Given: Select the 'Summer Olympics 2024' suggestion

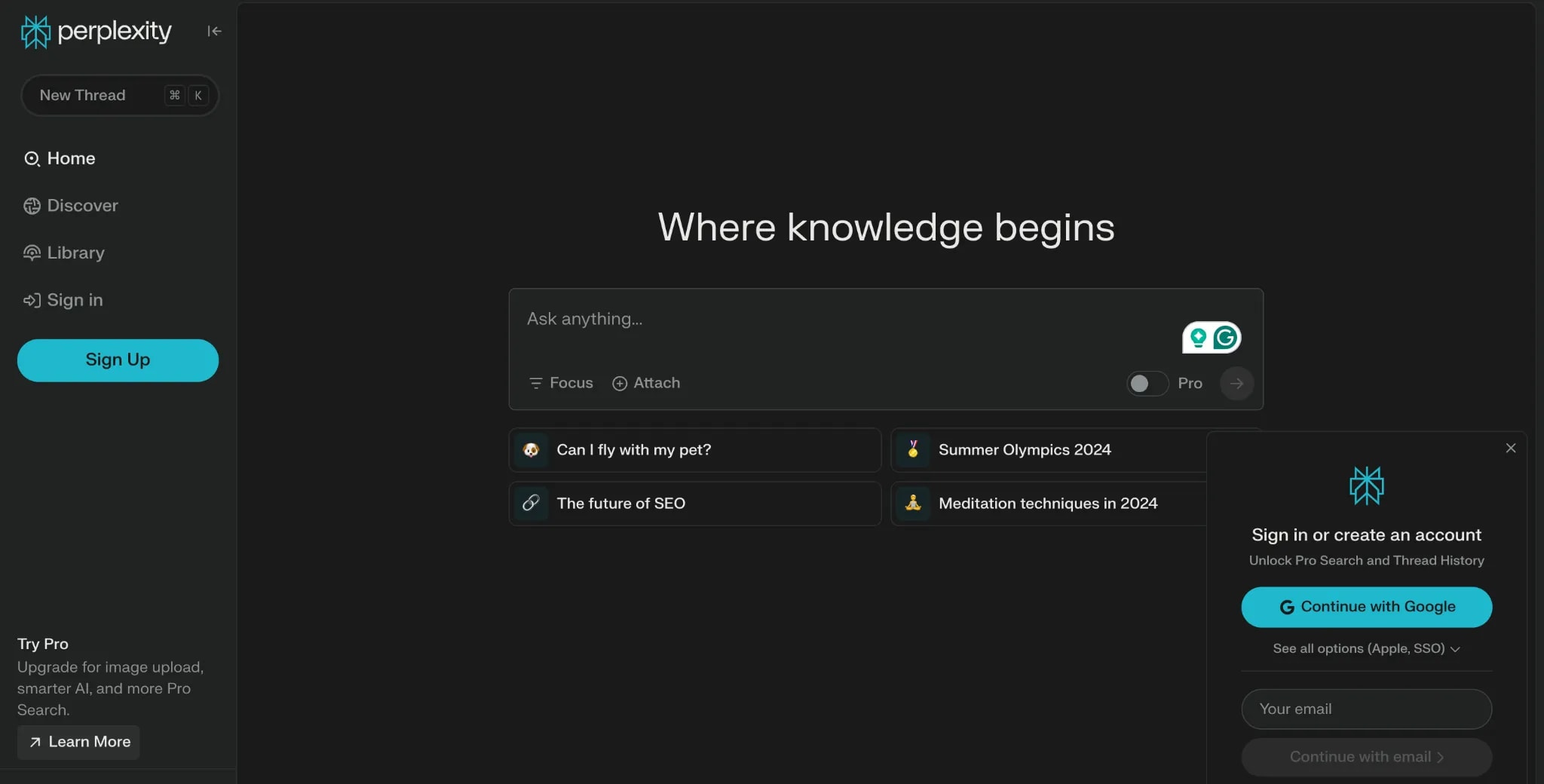Looking at the screenshot, I should [x=1049, y=450].
